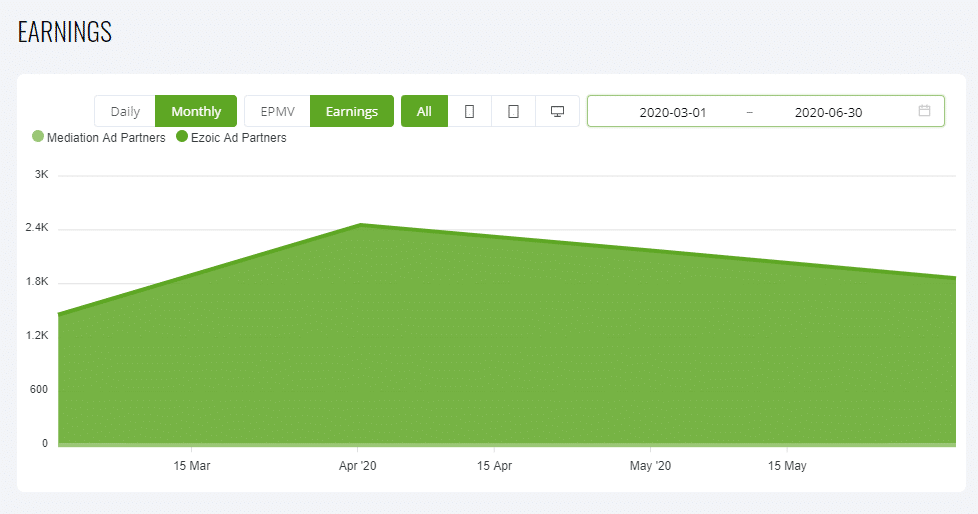The width and height of the screenshot is (978, 514).
Task: Select the Monthly view button
Action: click(x=196, y=111)
